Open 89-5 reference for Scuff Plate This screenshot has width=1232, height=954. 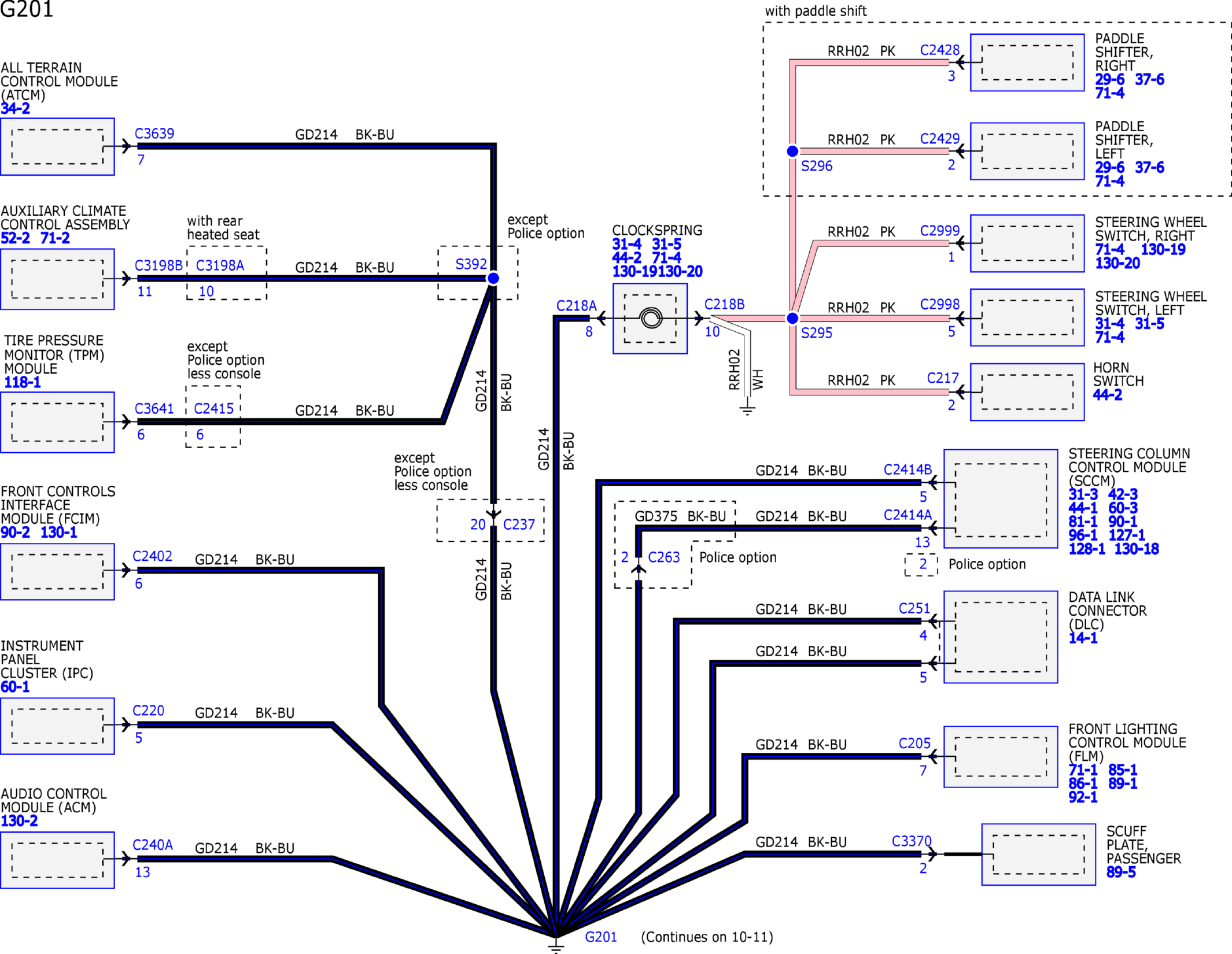(x=1121, y=872)
